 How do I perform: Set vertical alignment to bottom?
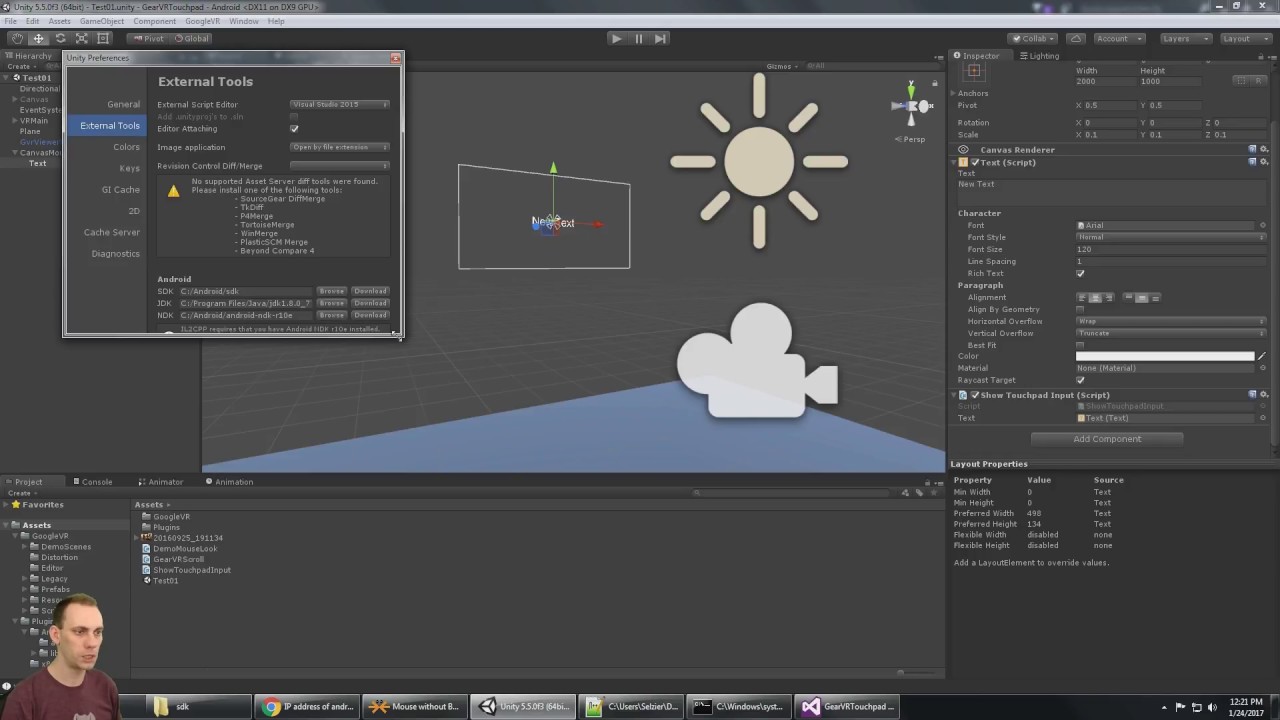[x=1155, y=297]
